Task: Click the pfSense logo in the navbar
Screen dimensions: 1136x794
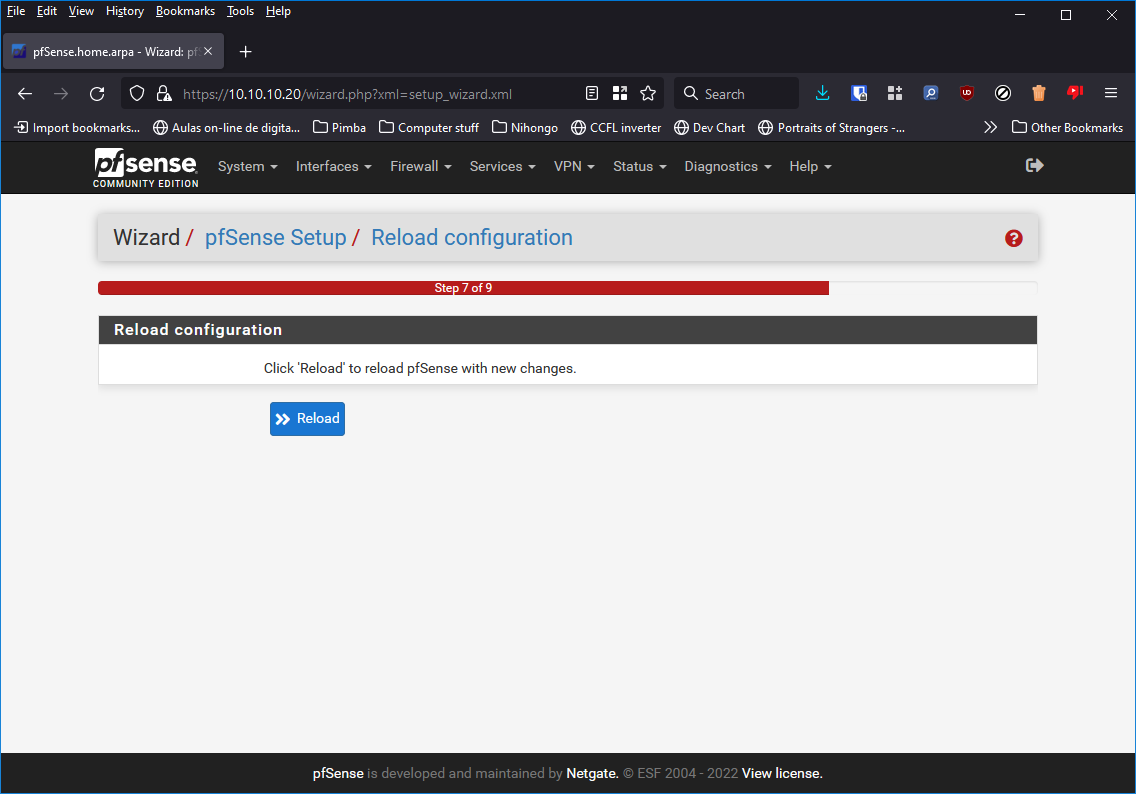Action: pos(145,167)
